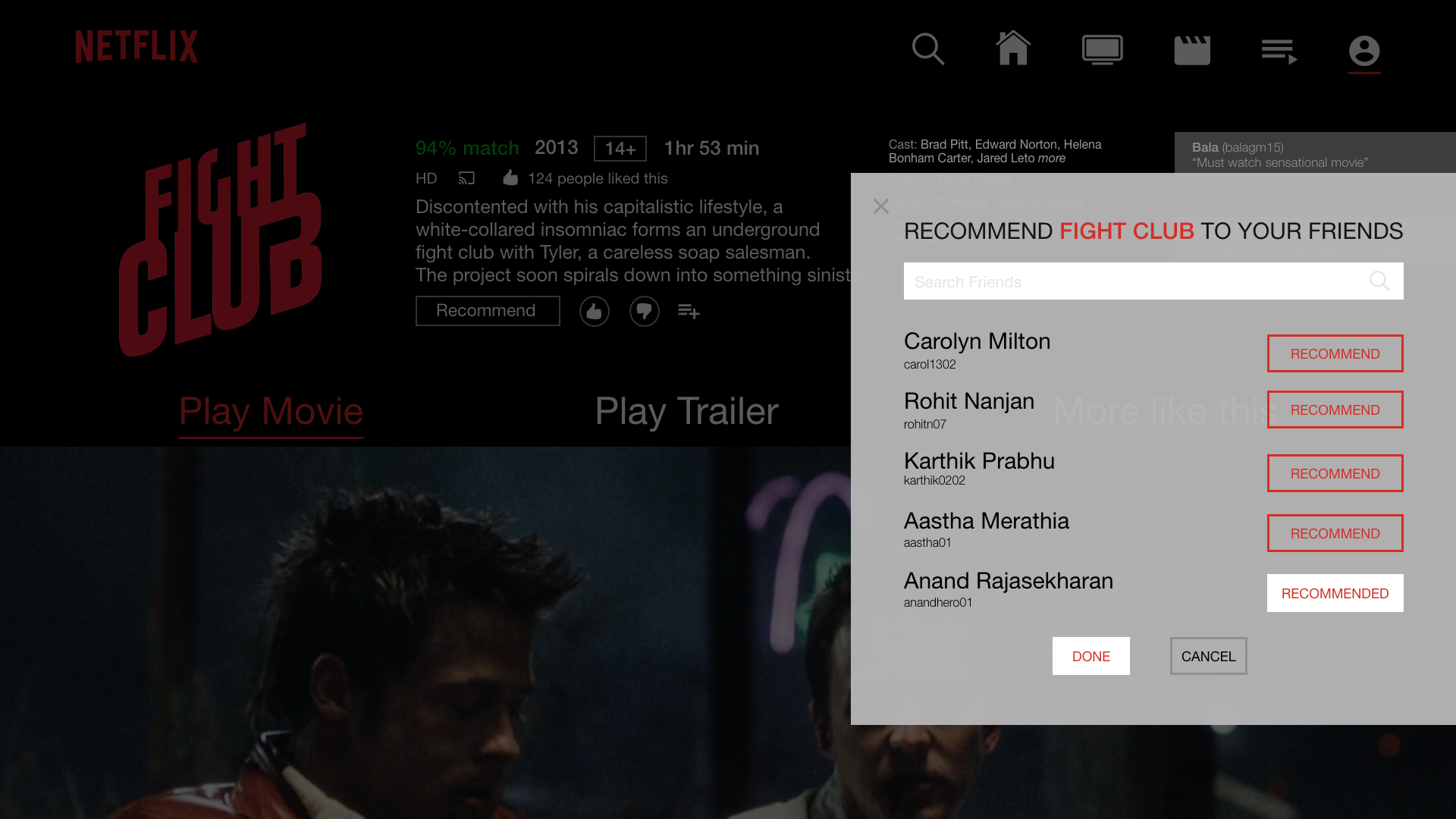
Task: Select the Play Trailer tab
Action: [687, 412]
